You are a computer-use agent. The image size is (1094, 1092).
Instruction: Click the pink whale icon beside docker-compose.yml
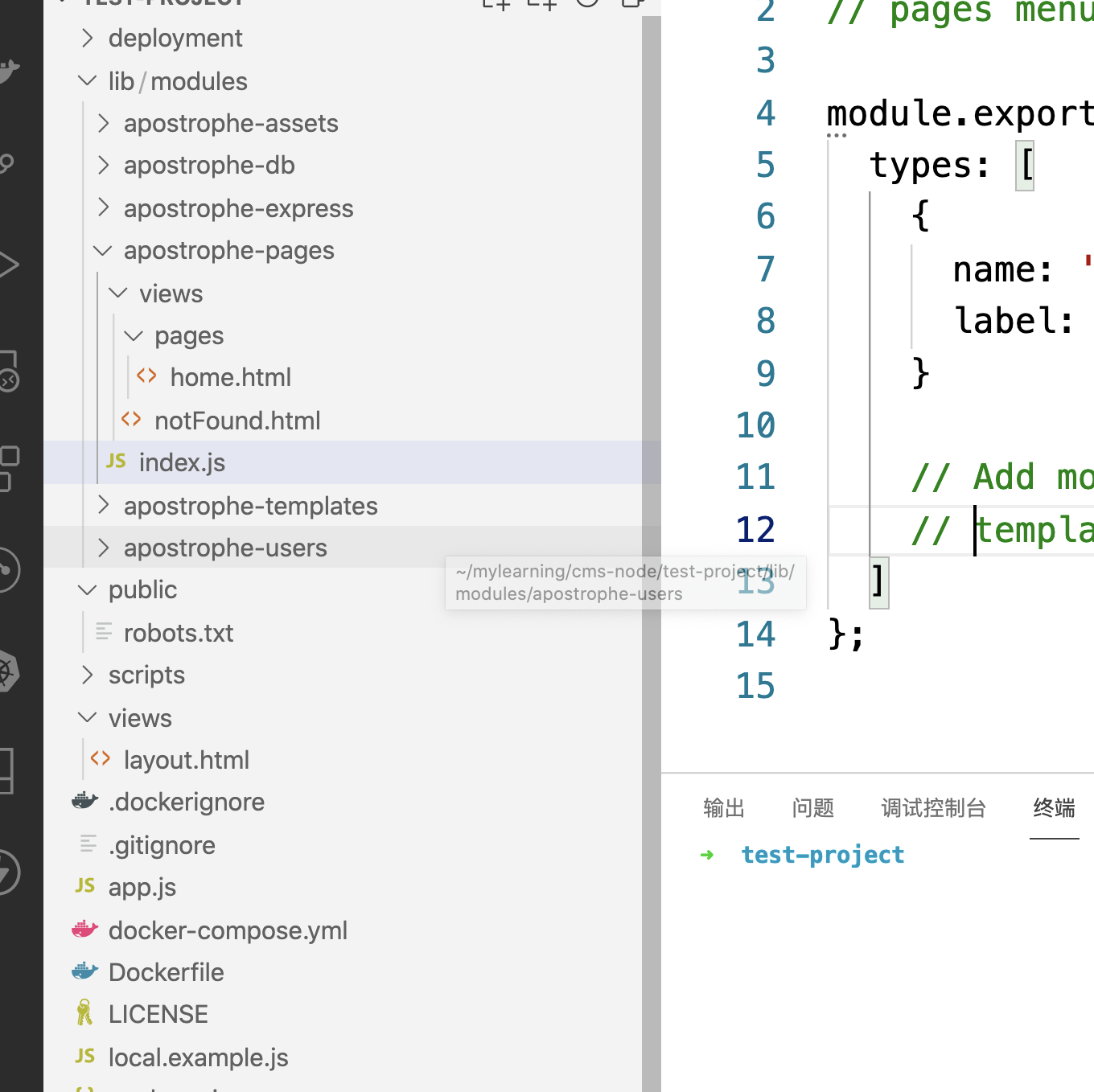tap(85, 930)
